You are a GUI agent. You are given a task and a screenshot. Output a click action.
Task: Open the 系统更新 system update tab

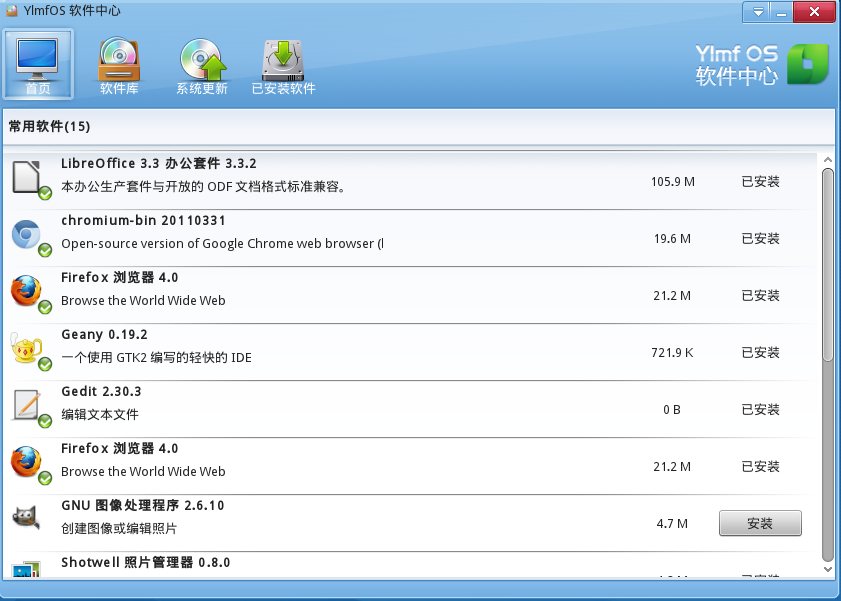click(202, 65)
